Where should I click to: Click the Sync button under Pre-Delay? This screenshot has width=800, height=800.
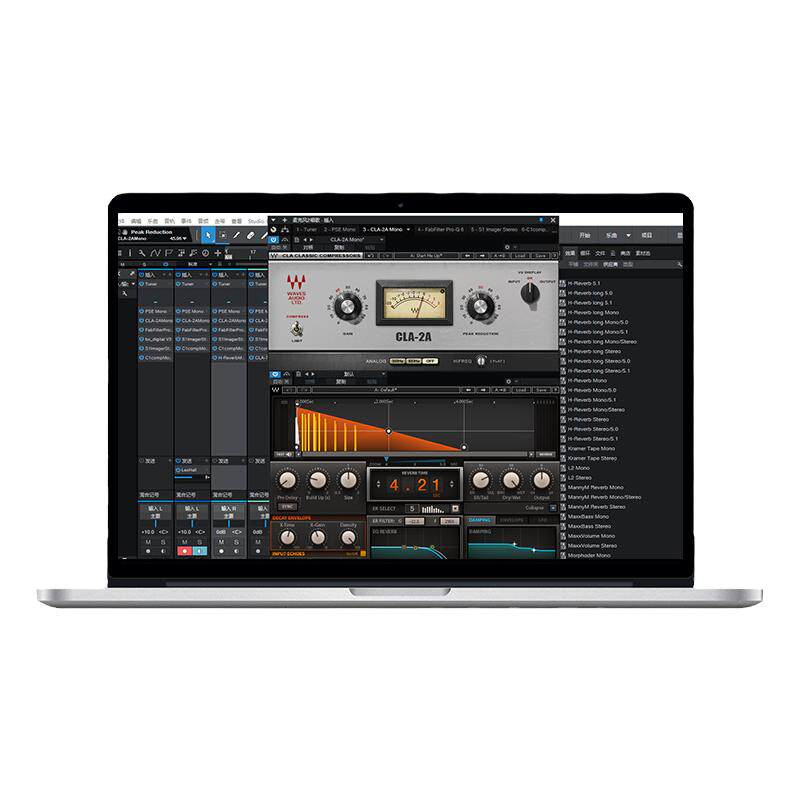pyautogui.click(x=287, y=507)
